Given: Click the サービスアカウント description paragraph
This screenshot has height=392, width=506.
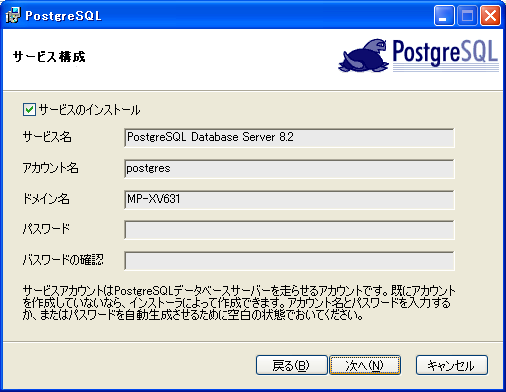Looking at the screenshot, I should coord(239,303).
